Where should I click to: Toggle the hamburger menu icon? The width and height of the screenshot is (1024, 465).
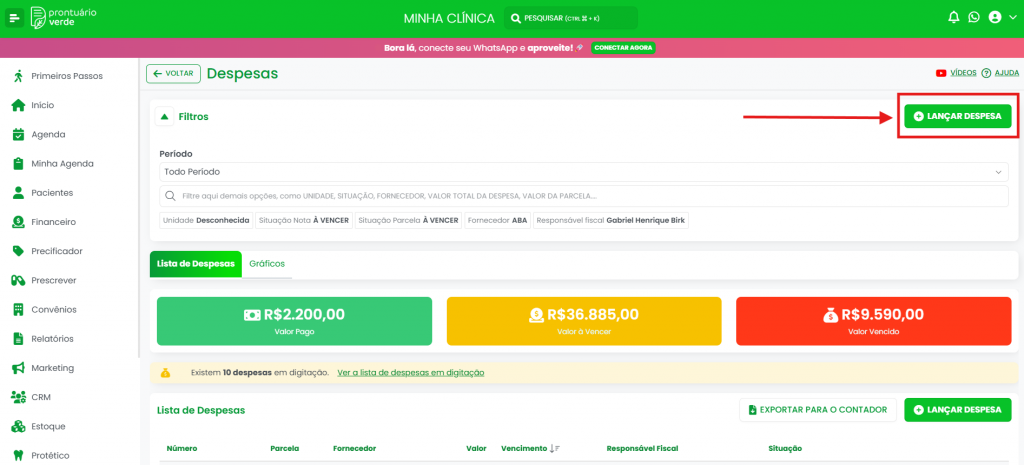point(15,18)
